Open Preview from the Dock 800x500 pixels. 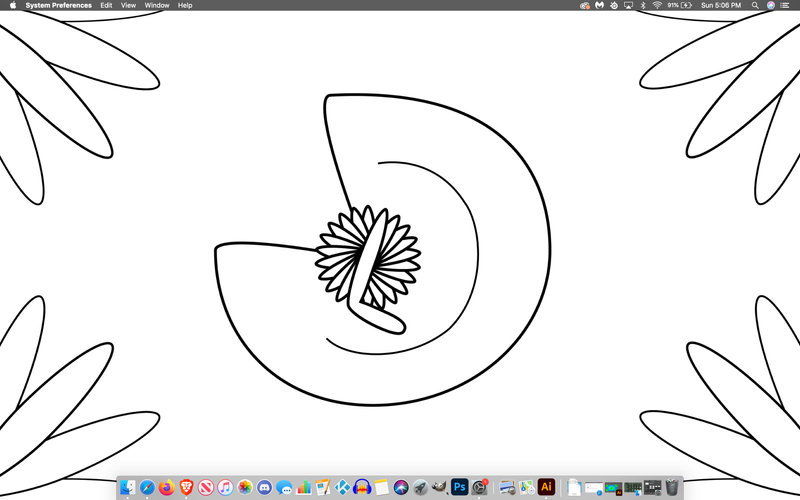point(508,487)
